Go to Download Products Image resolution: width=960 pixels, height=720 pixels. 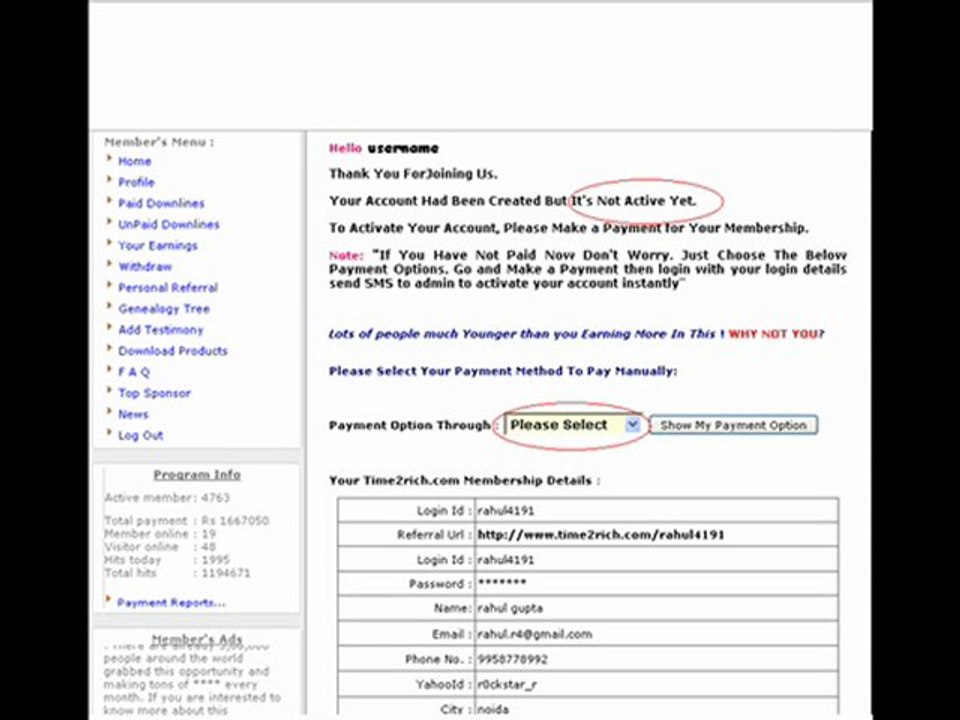click(173, 351)
